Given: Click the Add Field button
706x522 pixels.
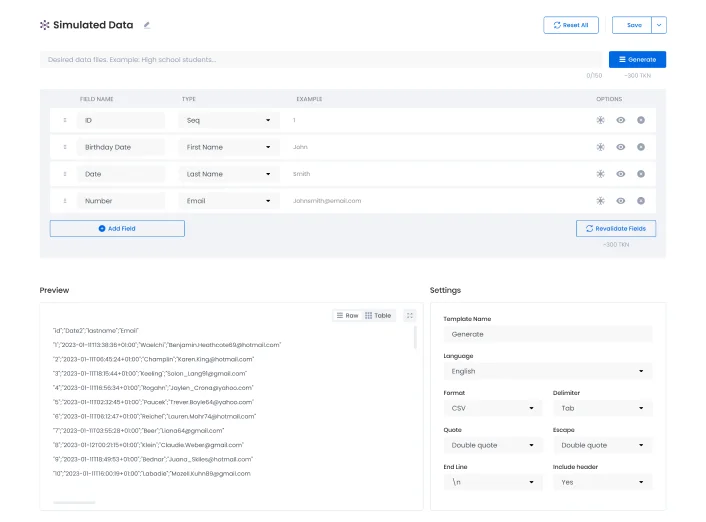Looking at the screenshot, I should coord(117,228).
